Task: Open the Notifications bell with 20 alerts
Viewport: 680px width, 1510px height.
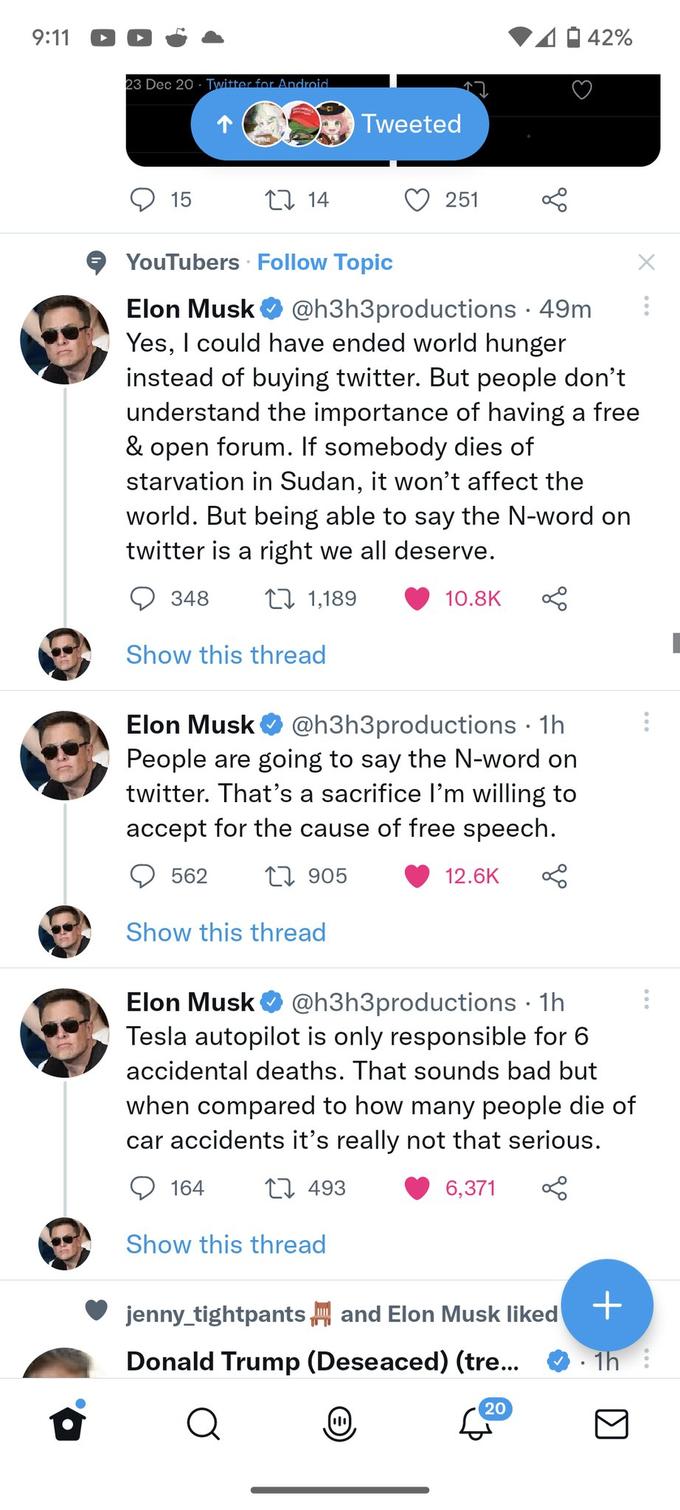Action: tap(475, 1424)
